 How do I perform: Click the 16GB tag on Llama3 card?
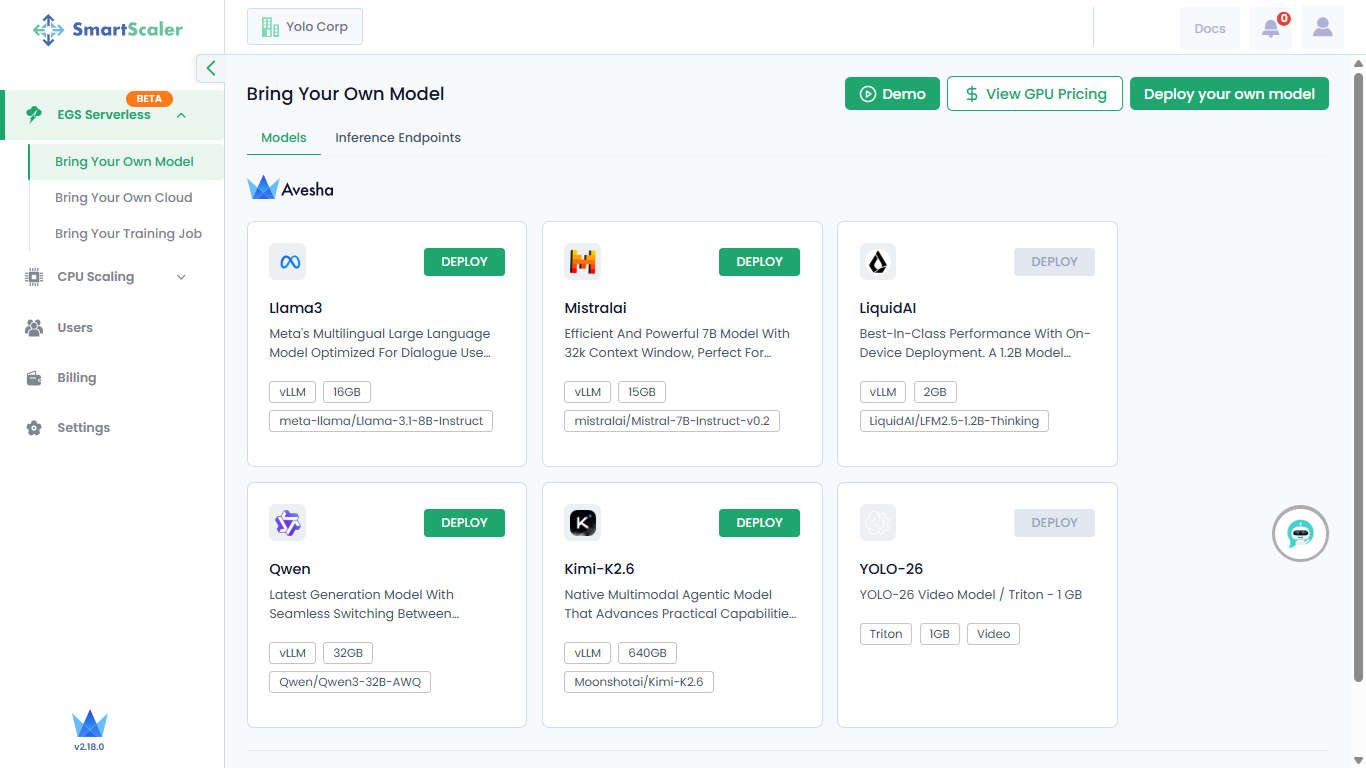(347, 392)
